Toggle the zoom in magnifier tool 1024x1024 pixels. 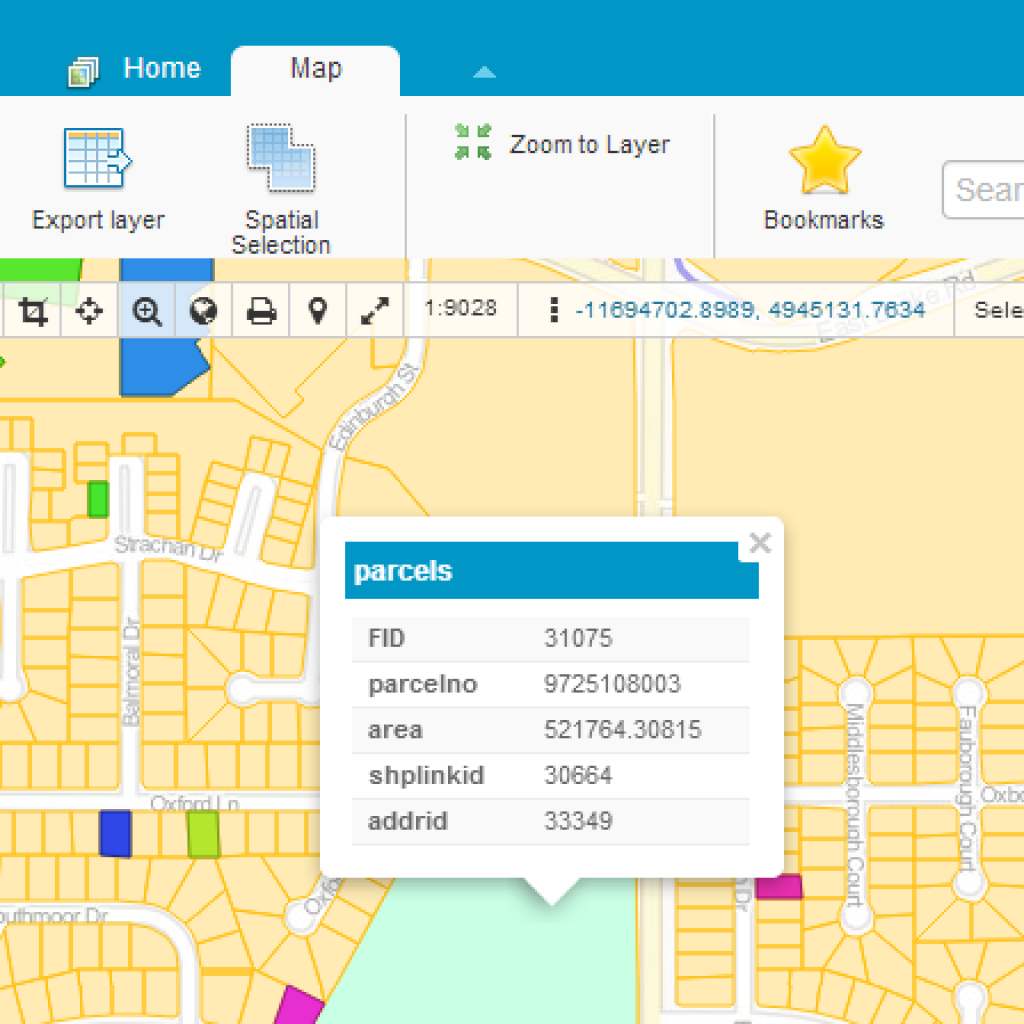pos(146,311)
